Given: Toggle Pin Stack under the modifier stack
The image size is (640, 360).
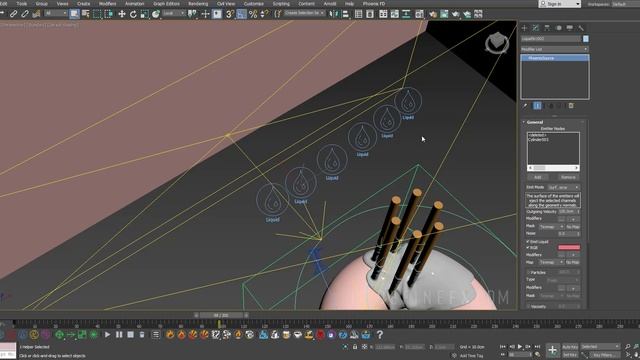Looking at the screenshot, I should [x=525, y=106].
